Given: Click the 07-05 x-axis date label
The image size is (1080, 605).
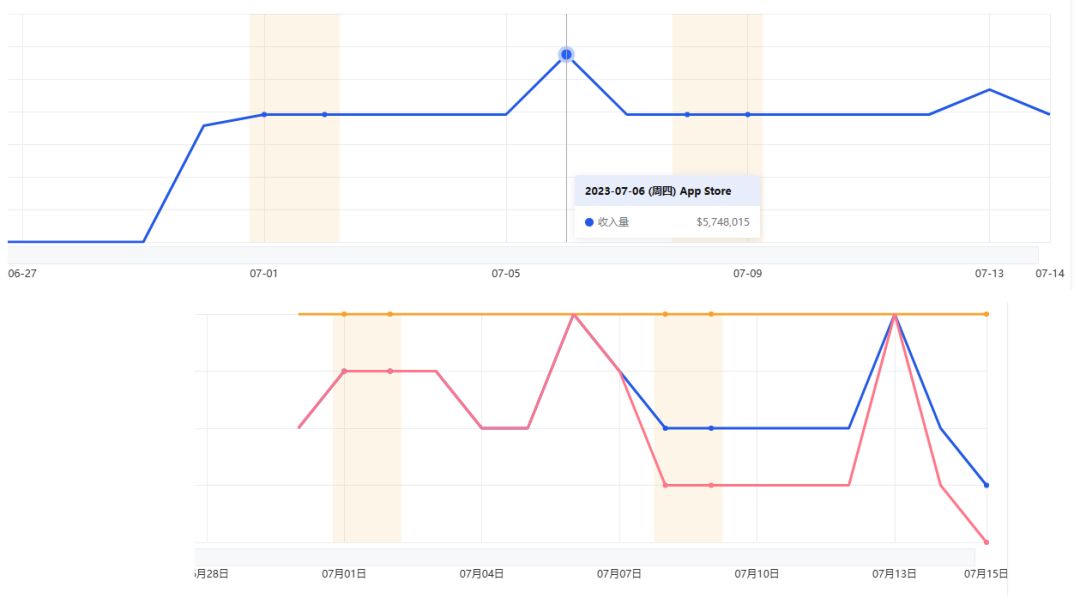Looking at the screenshot, I should 506,273.
